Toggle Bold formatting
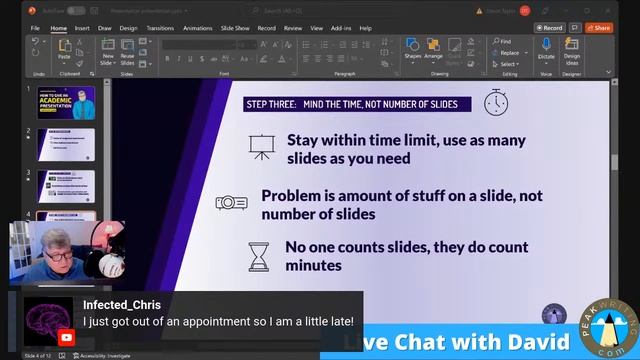640x360 pixels. click(x=167, y=59)
